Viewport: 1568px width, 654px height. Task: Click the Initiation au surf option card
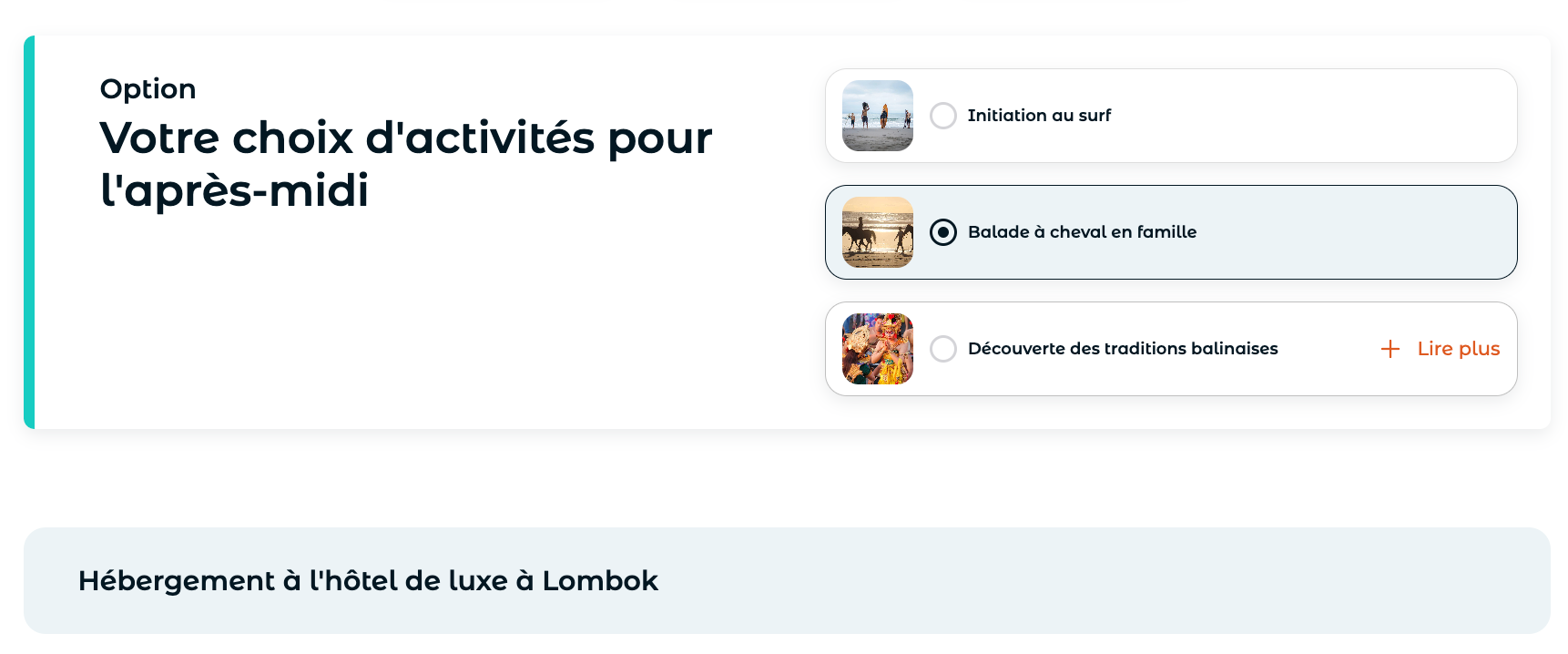click(x=1171, y=116)
